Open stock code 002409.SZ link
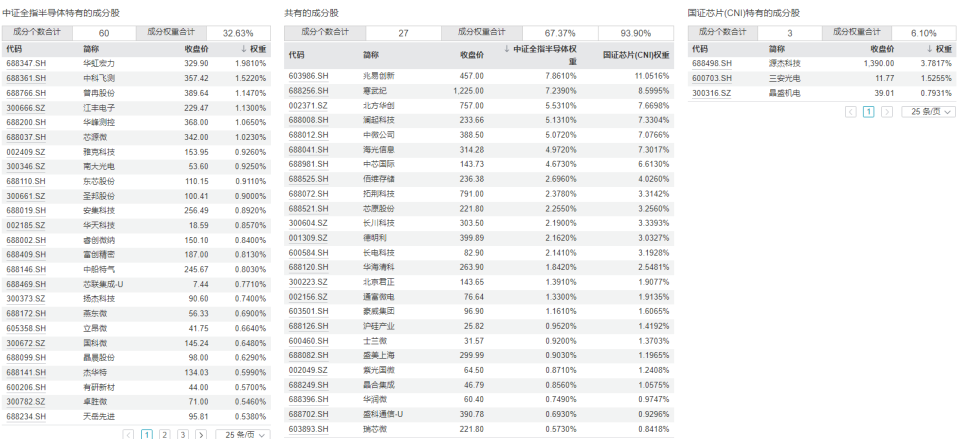The image size is (960, 439). pyautogui.click(x=26, y=152)
